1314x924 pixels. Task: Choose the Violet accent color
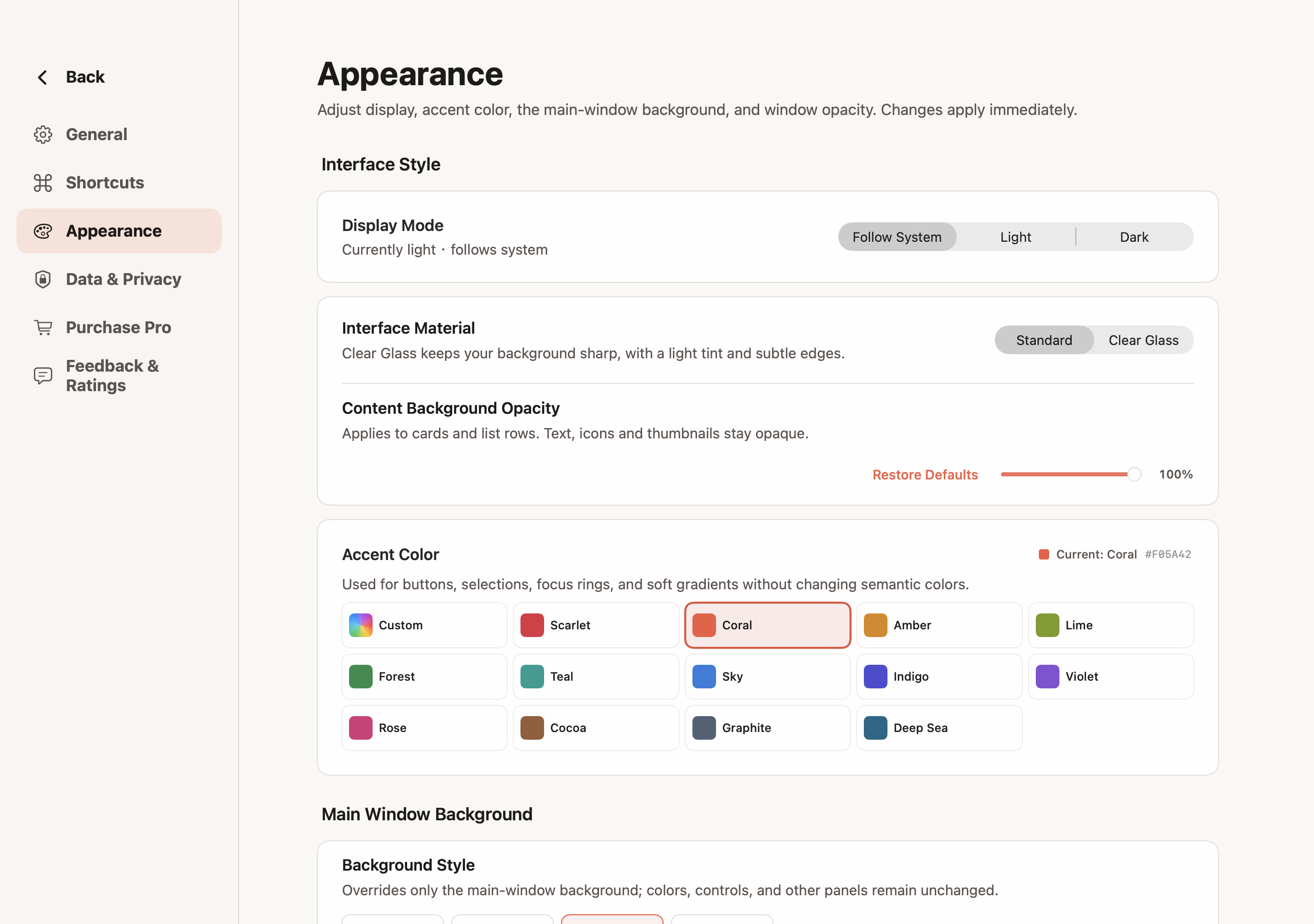pyautogui.click(x=1111, y=677)
